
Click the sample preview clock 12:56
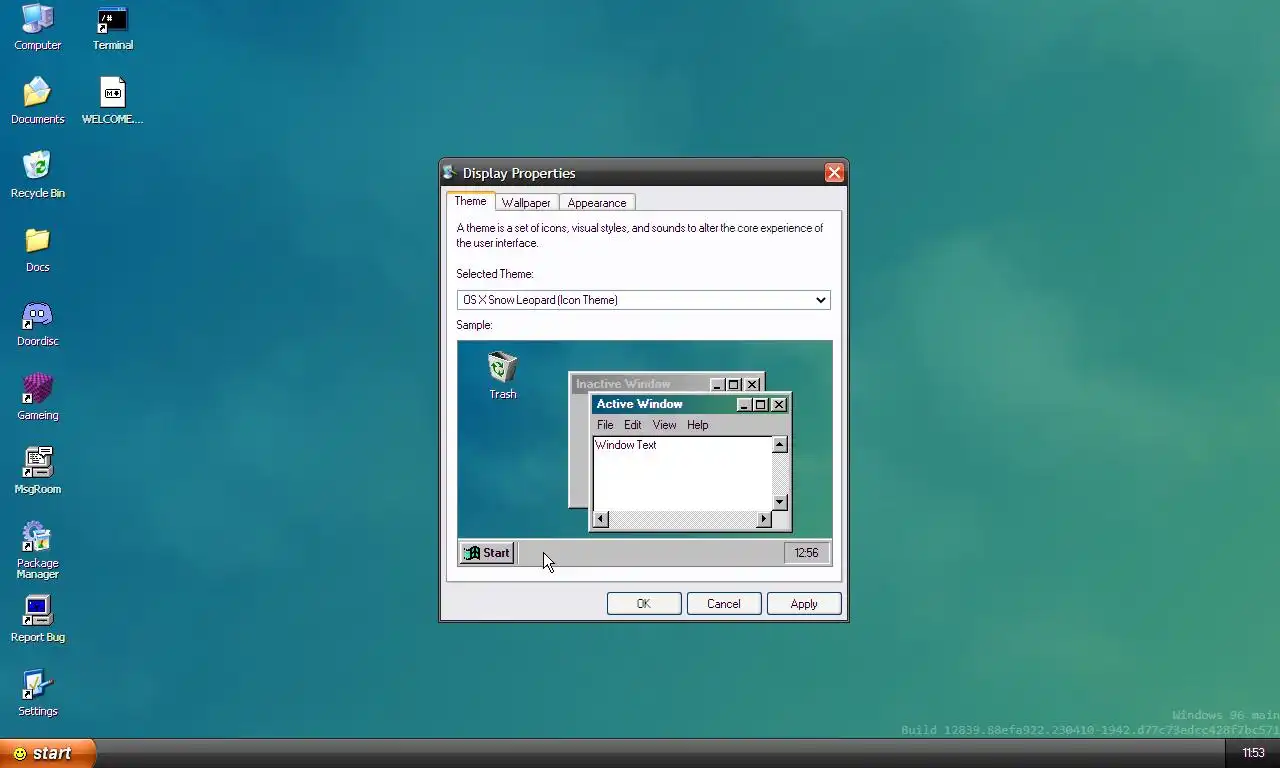tap(806, 553)
